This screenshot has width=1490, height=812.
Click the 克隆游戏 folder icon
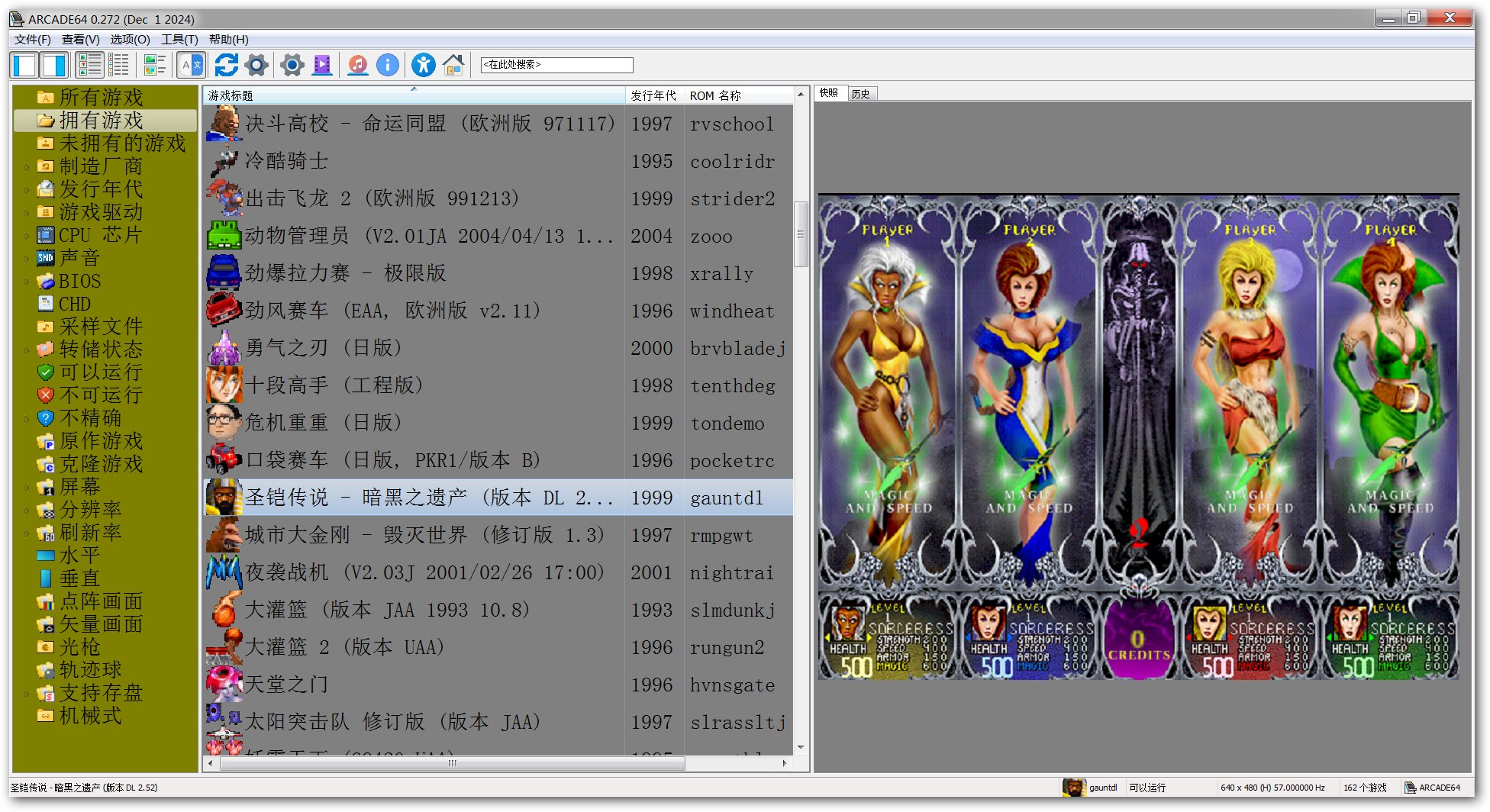tap(46, 464)
